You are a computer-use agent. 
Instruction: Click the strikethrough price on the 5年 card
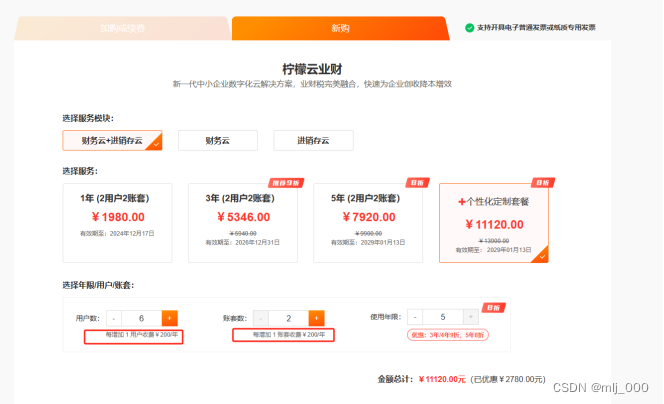368,233
